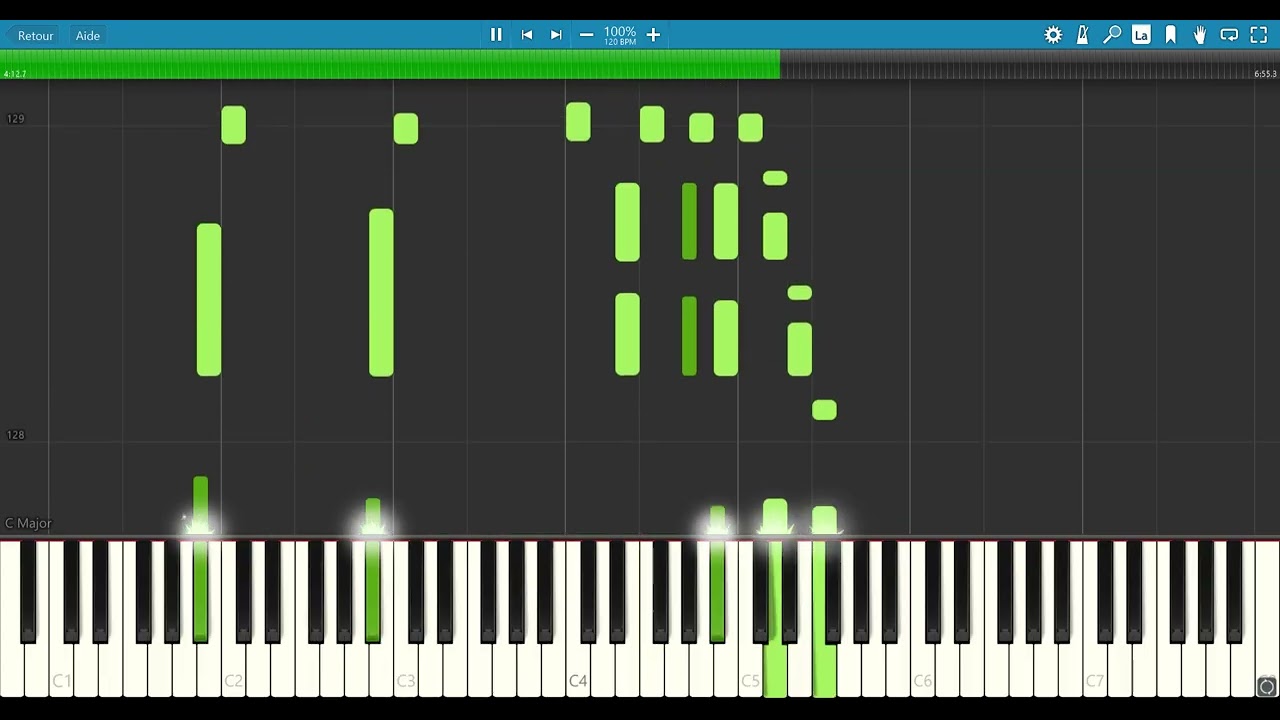Image resolution: width=1280 pixels, height=720 pixels.
Task: Decrease playback speed with the minus icon
Action: (586, 35)
